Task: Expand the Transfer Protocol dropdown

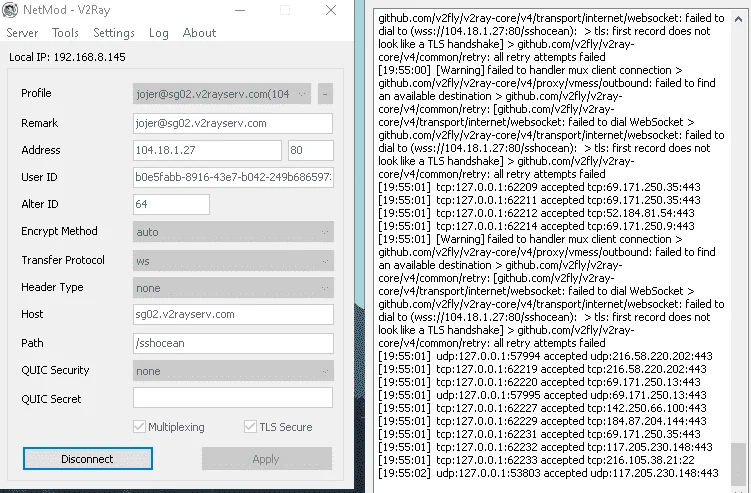Action: click(x=233, y=261)
